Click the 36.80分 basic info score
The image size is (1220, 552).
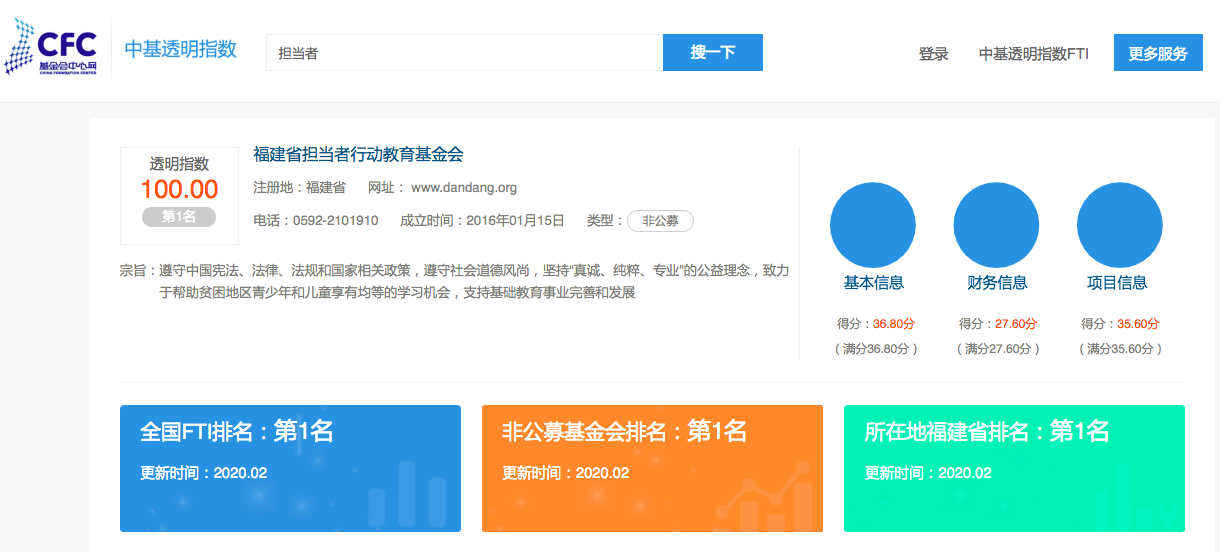pyautogui.click(x=894, y=324)
